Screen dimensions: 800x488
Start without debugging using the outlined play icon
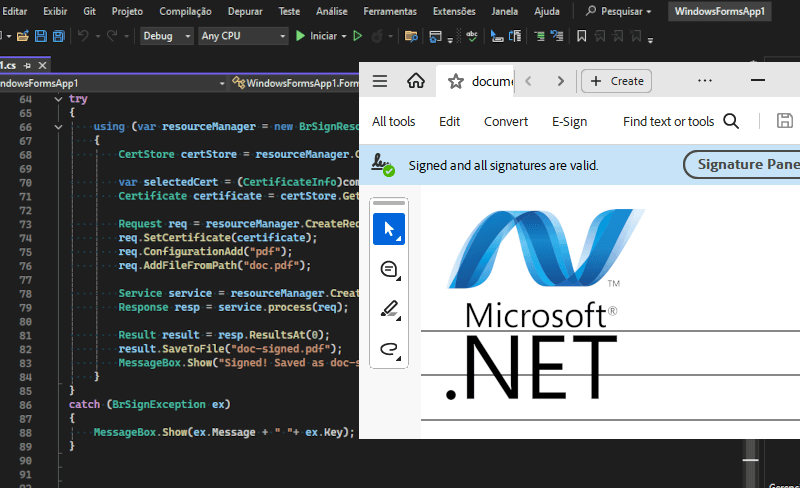[358, 36]
